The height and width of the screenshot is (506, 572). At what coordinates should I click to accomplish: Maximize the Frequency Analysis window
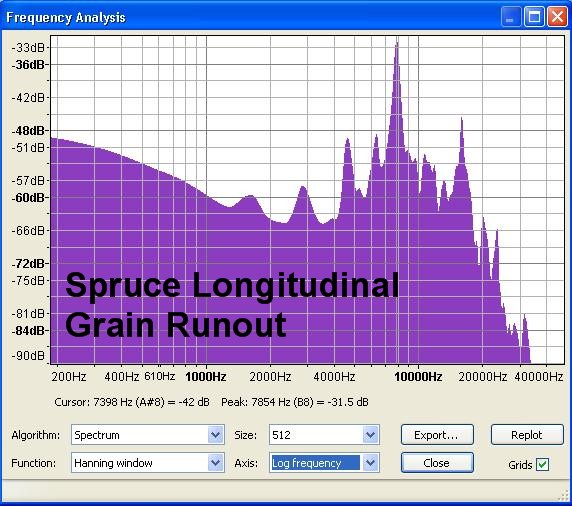tap(534, 17)
